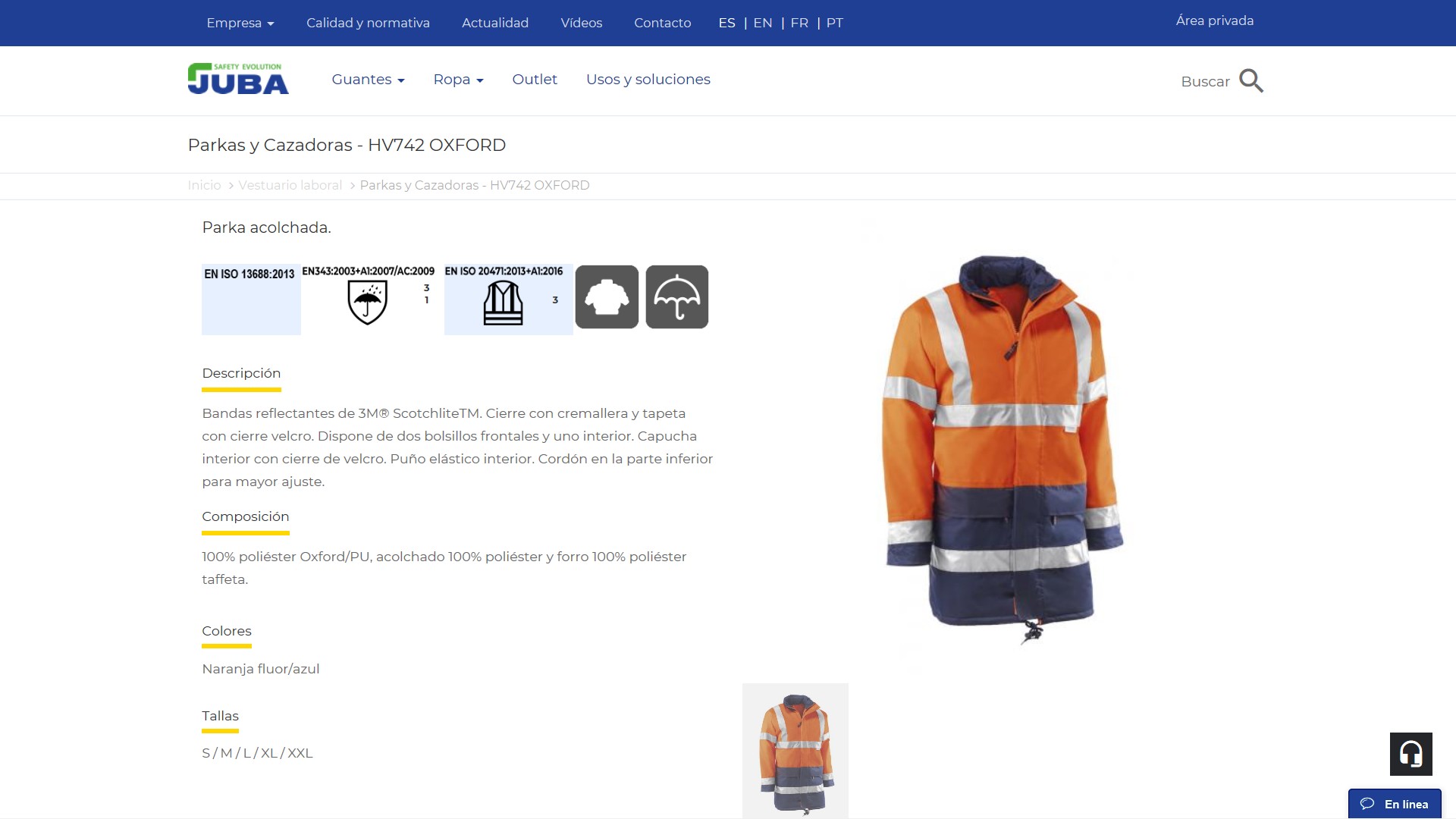Screen dimensions: 1456x819
Task: Expand the Ropa dropdown menu
Action: (x=458, y=80)
